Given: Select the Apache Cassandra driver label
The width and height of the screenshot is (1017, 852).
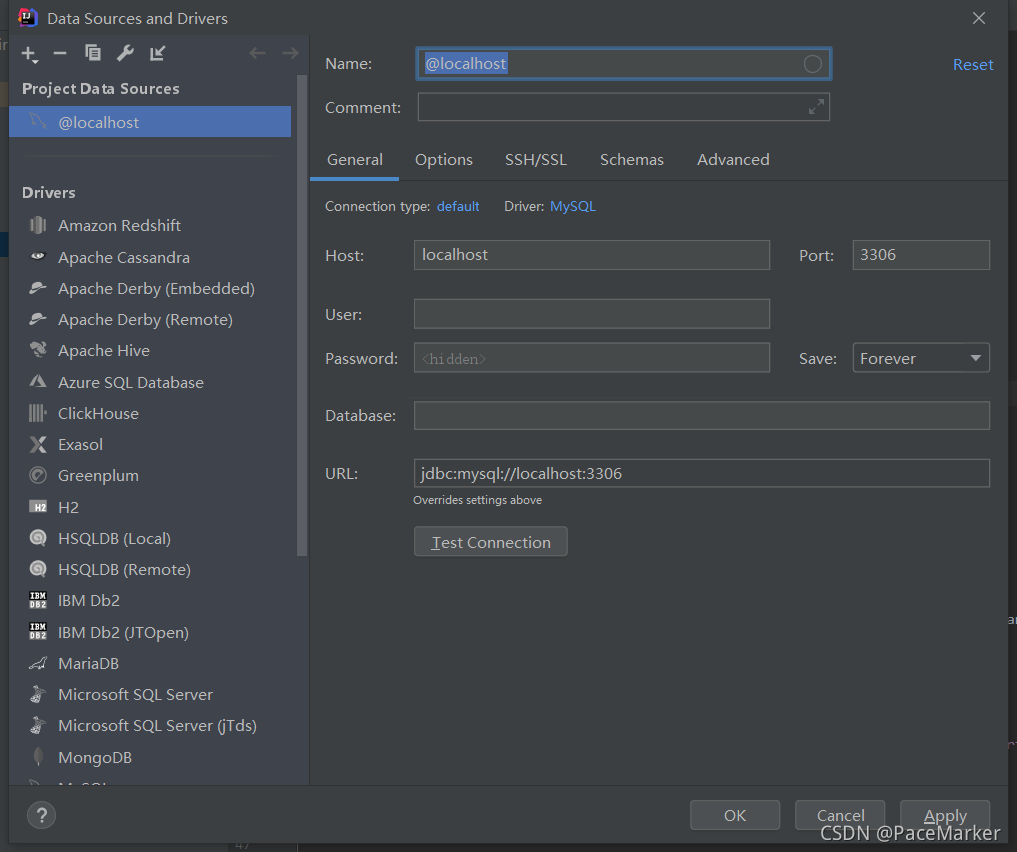Looking at the screenshot, I should click(x=124, y=257).
